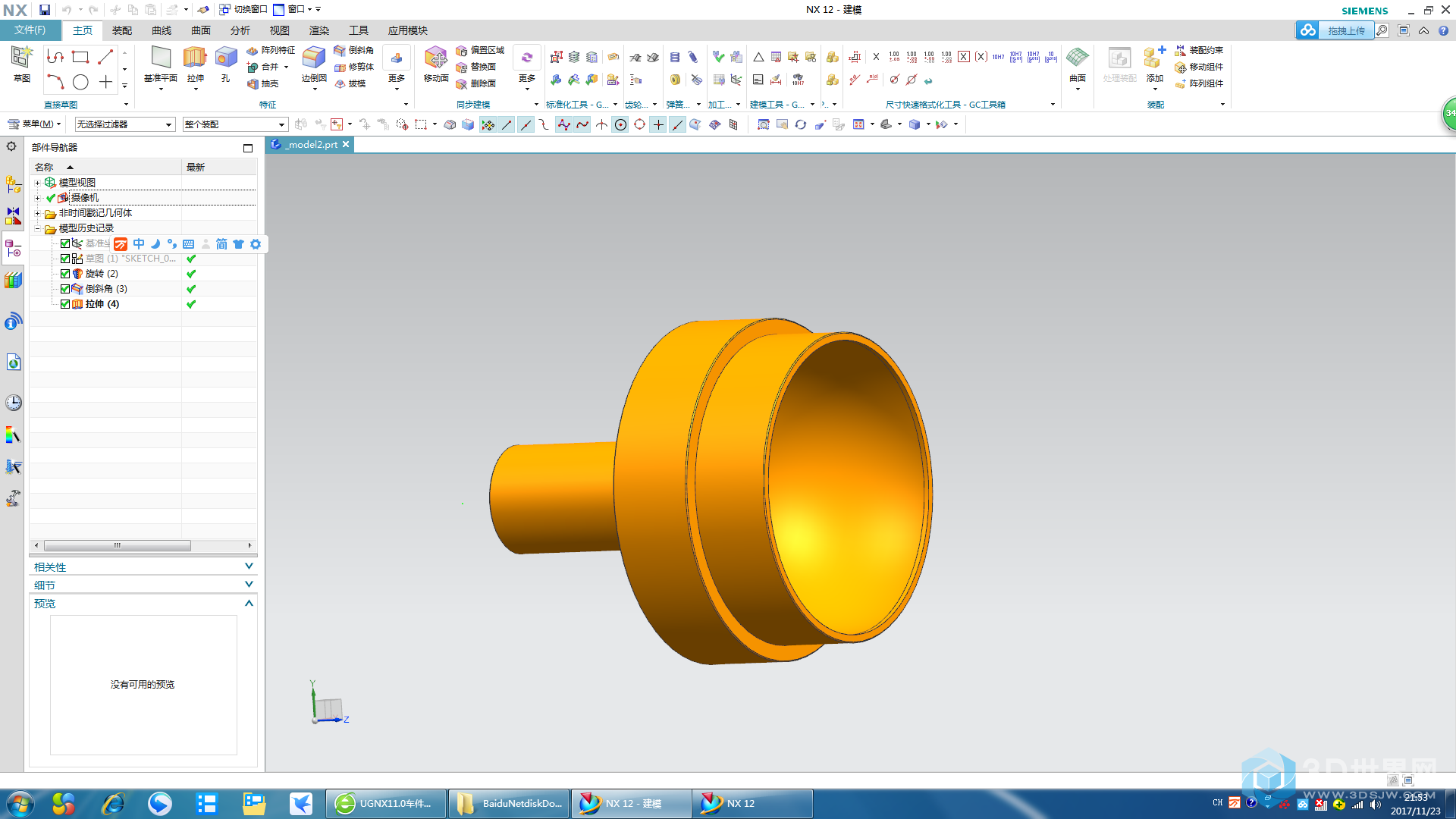Image resolution: width=1456 pixels, height=819 pixels.
Task: Toggle checkbox for 旋转 (2) feature
Action: 65,274
